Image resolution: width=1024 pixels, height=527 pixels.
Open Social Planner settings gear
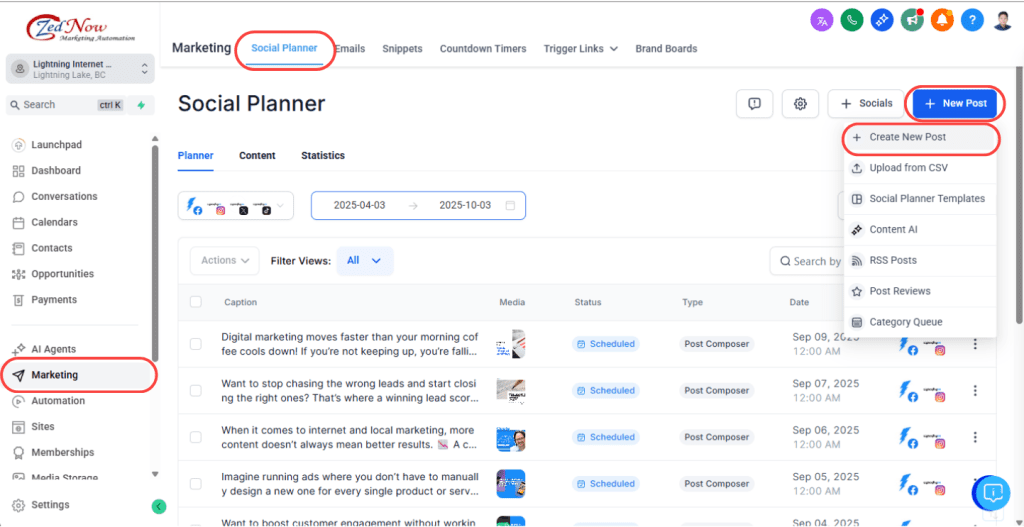pyautogui.click(x=800, y=104)
